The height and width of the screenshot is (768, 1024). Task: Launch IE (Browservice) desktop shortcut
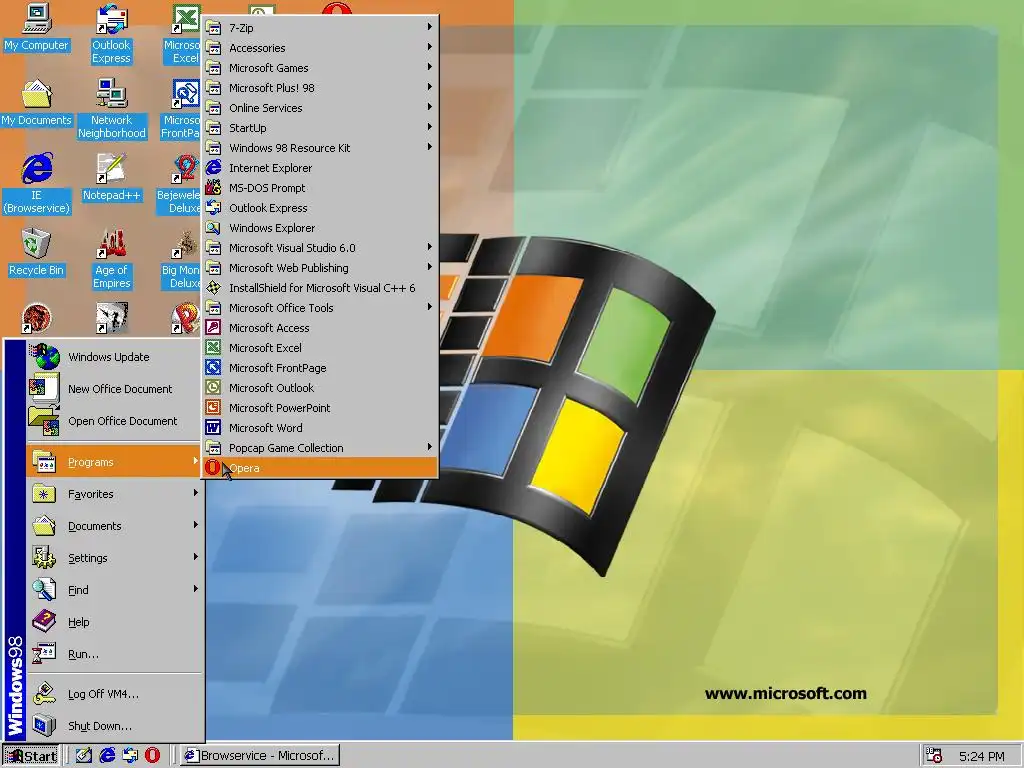(x=36, y=184)
